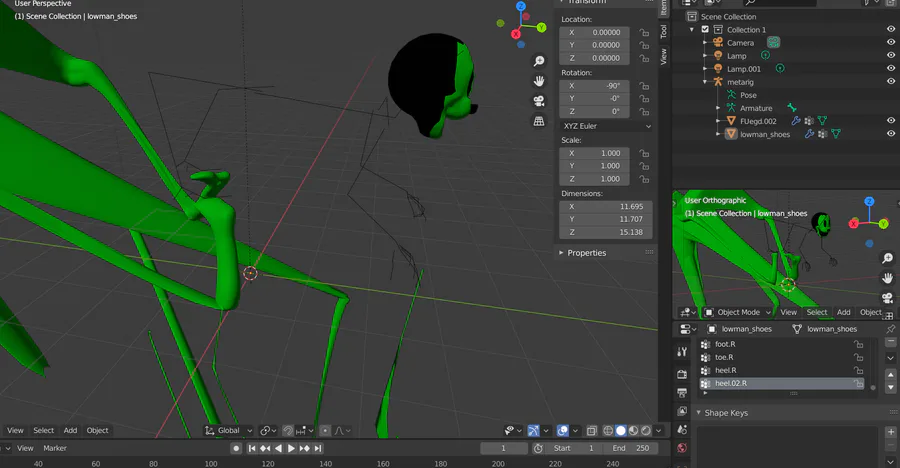This screenshot has width=900, height=468.
Task: Click the Armature bone data icon in outliner
Action: (x=792, y=107)
